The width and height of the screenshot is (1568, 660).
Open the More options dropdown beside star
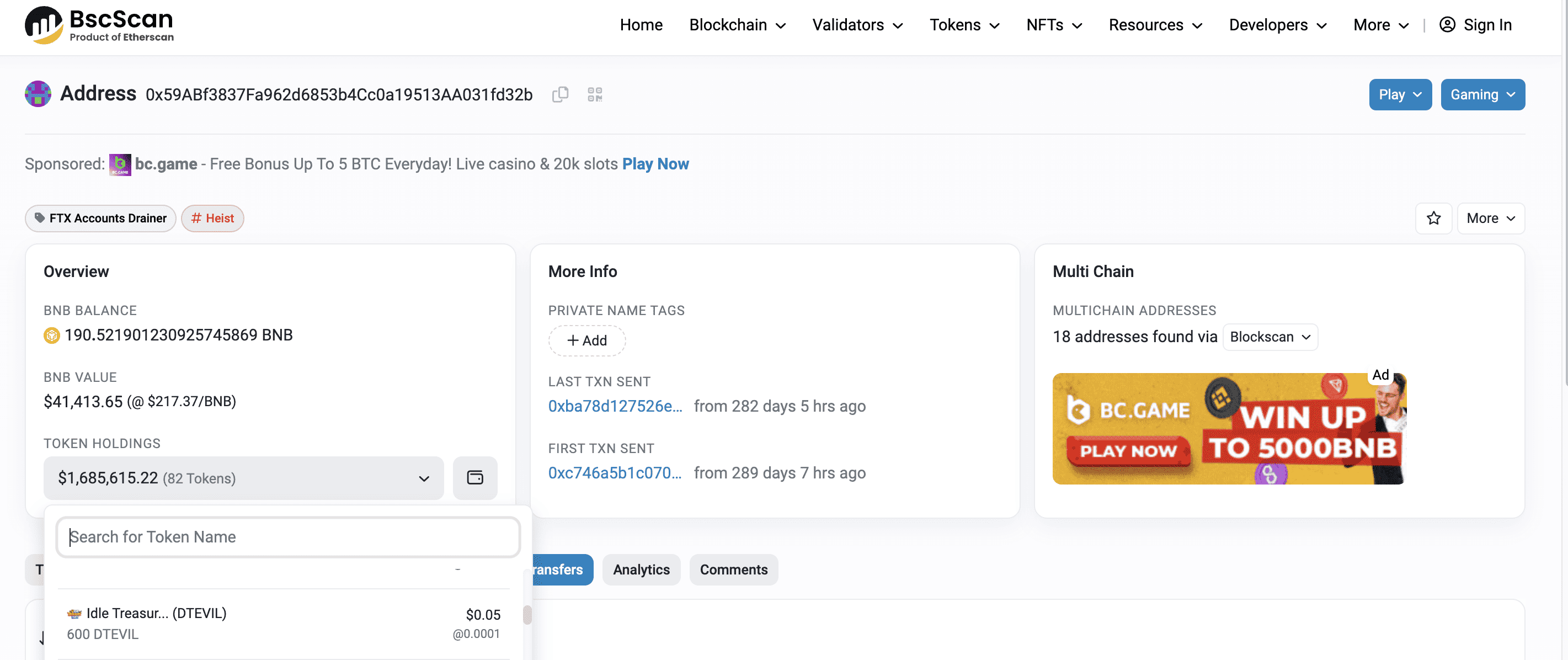click(x=1490, y=218)
